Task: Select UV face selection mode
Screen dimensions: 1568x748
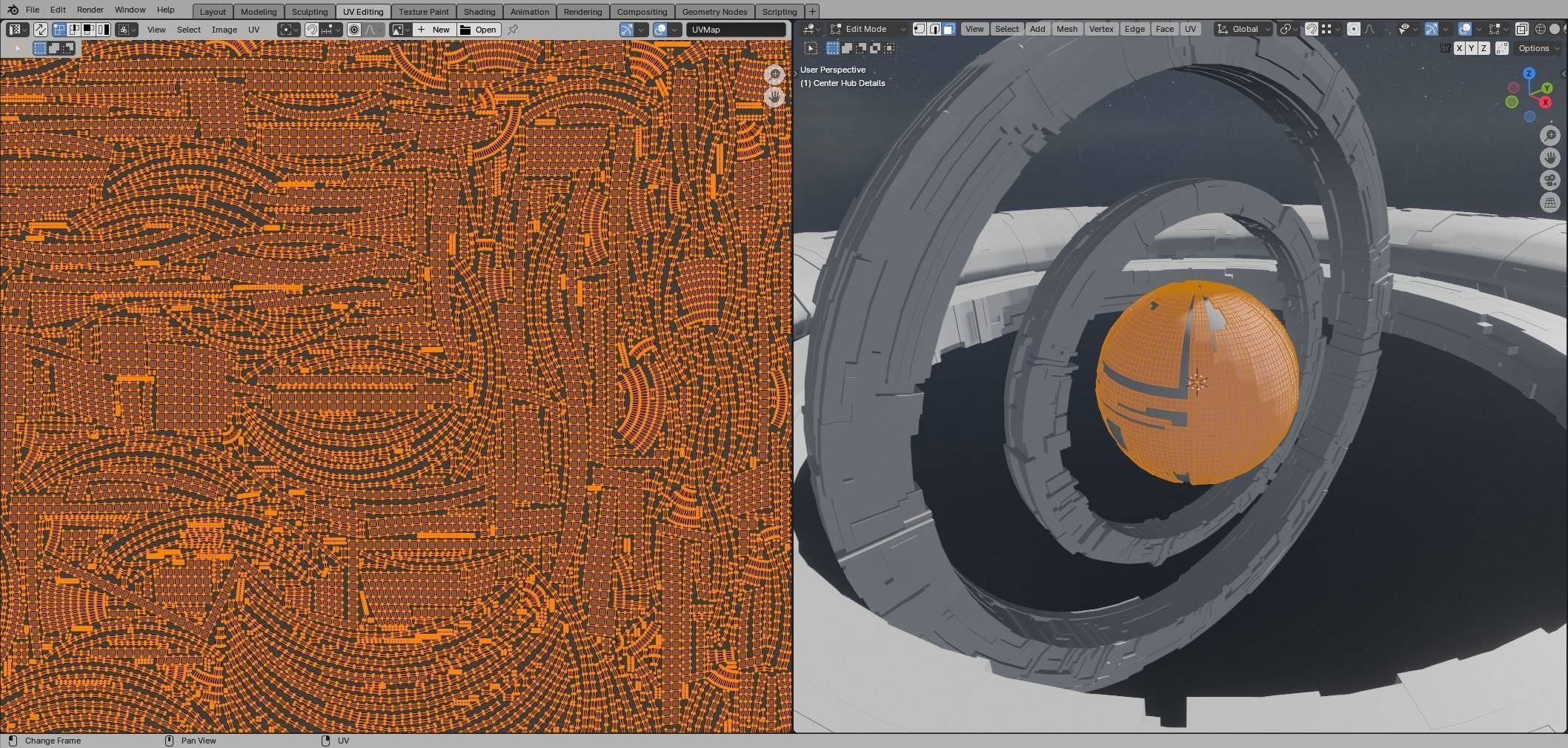Action: [89, 30]
